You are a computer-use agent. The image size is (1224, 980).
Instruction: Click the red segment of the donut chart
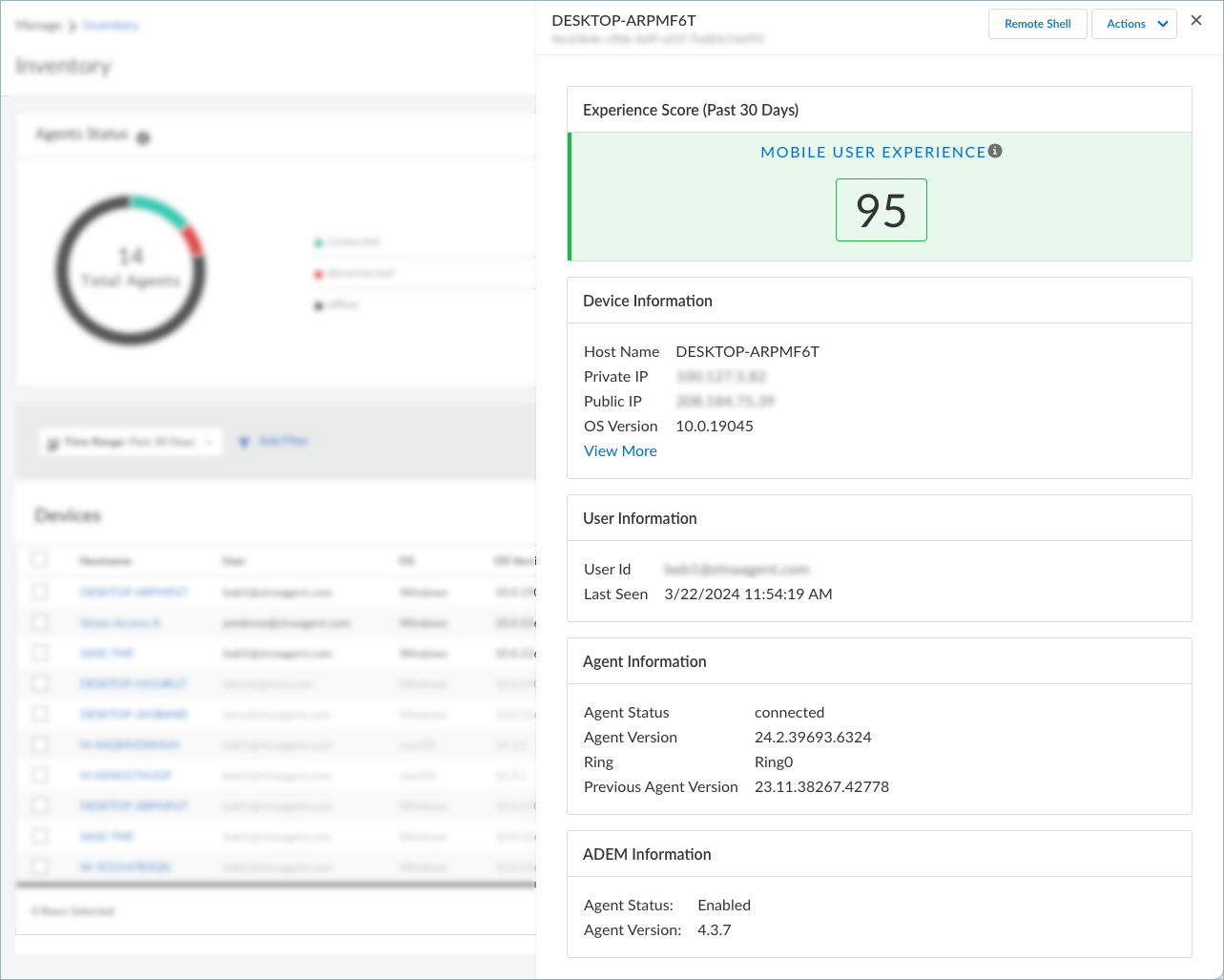point(195,240)
